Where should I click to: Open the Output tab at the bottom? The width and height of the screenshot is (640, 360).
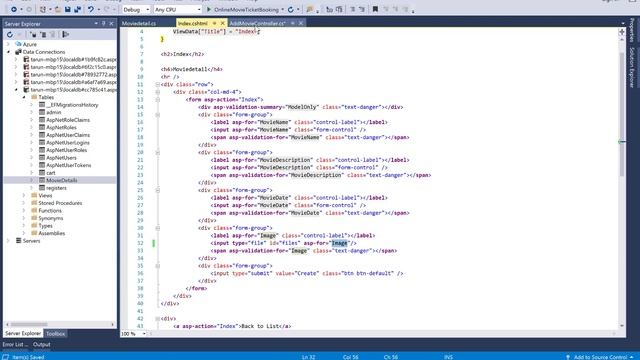coord(42,344)
